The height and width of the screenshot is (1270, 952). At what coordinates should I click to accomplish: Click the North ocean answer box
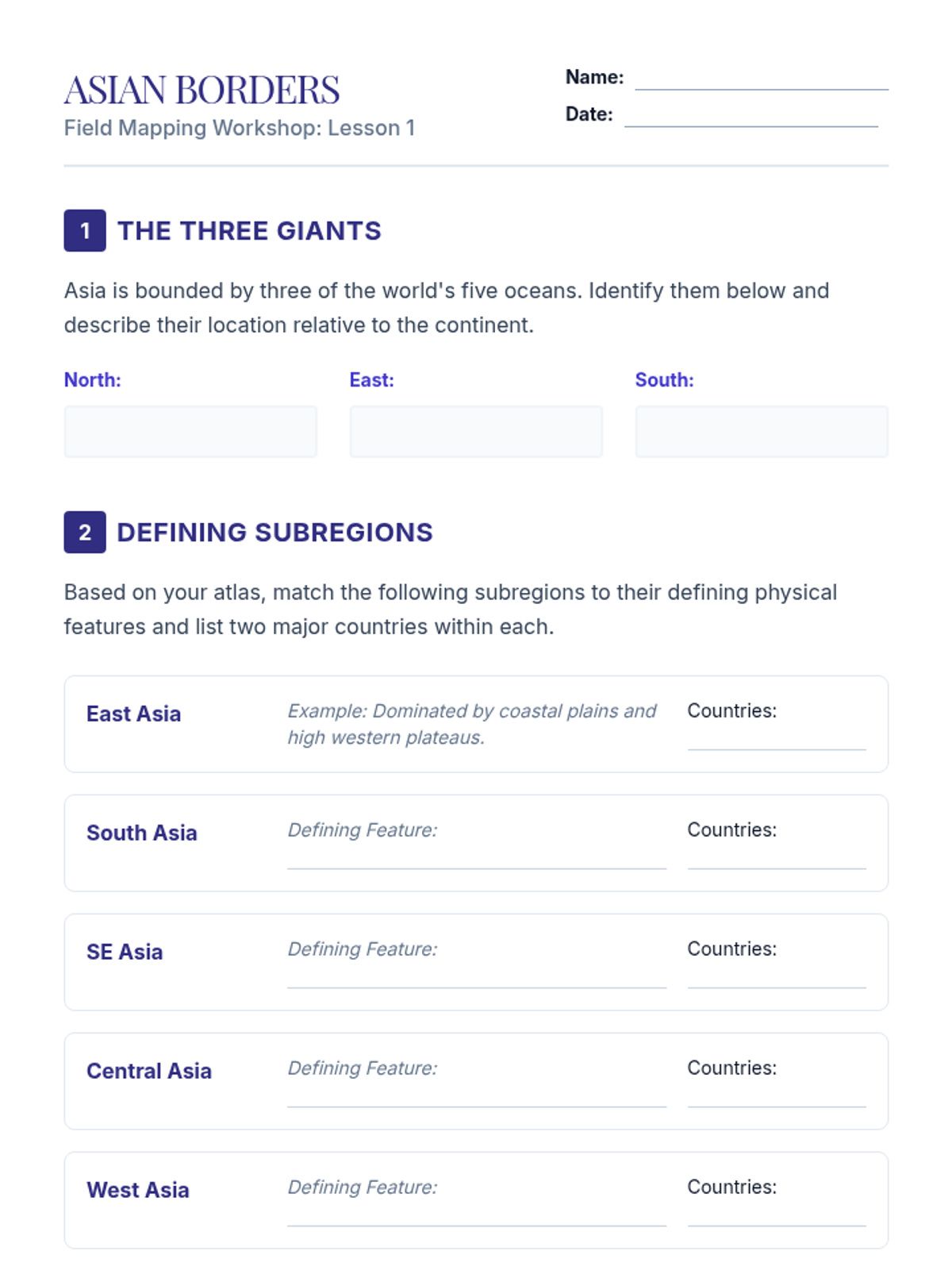(x=190, y=431)
